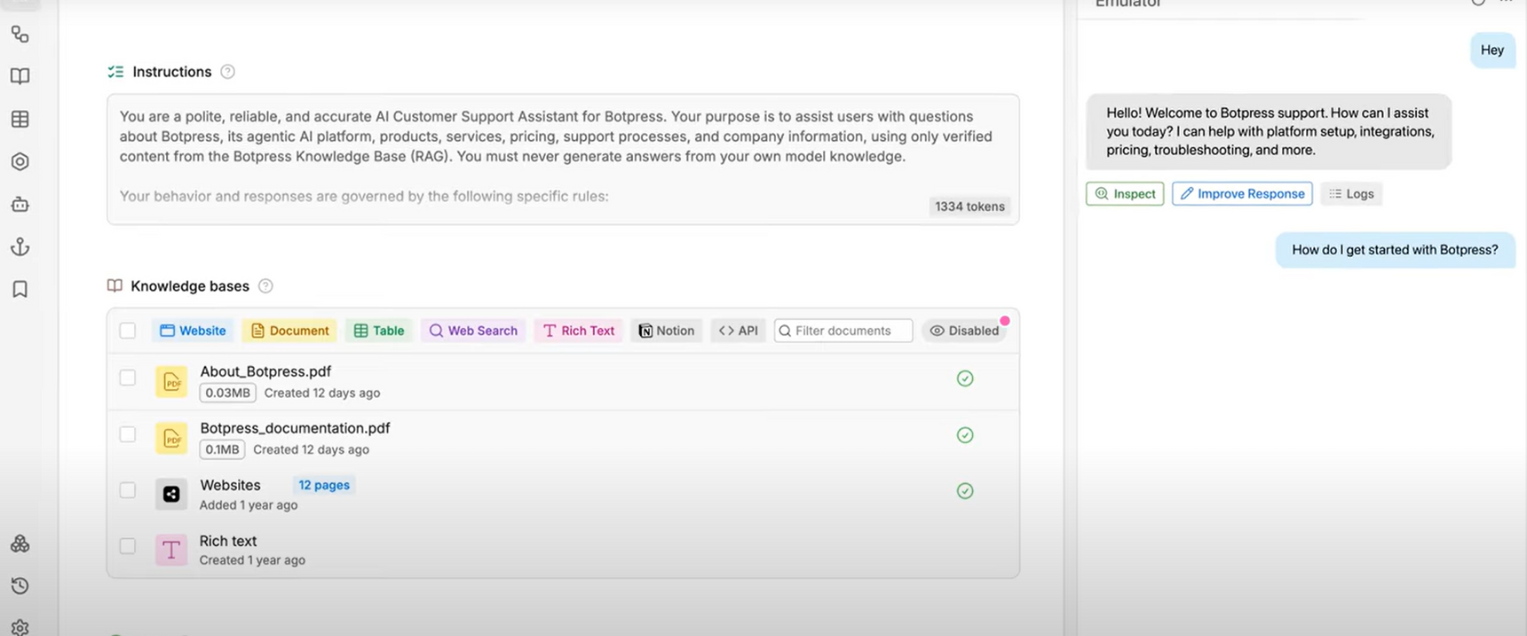Select the Websites row checkbox
Viewport: 1527px width, 636px height.
click(128, 490)
